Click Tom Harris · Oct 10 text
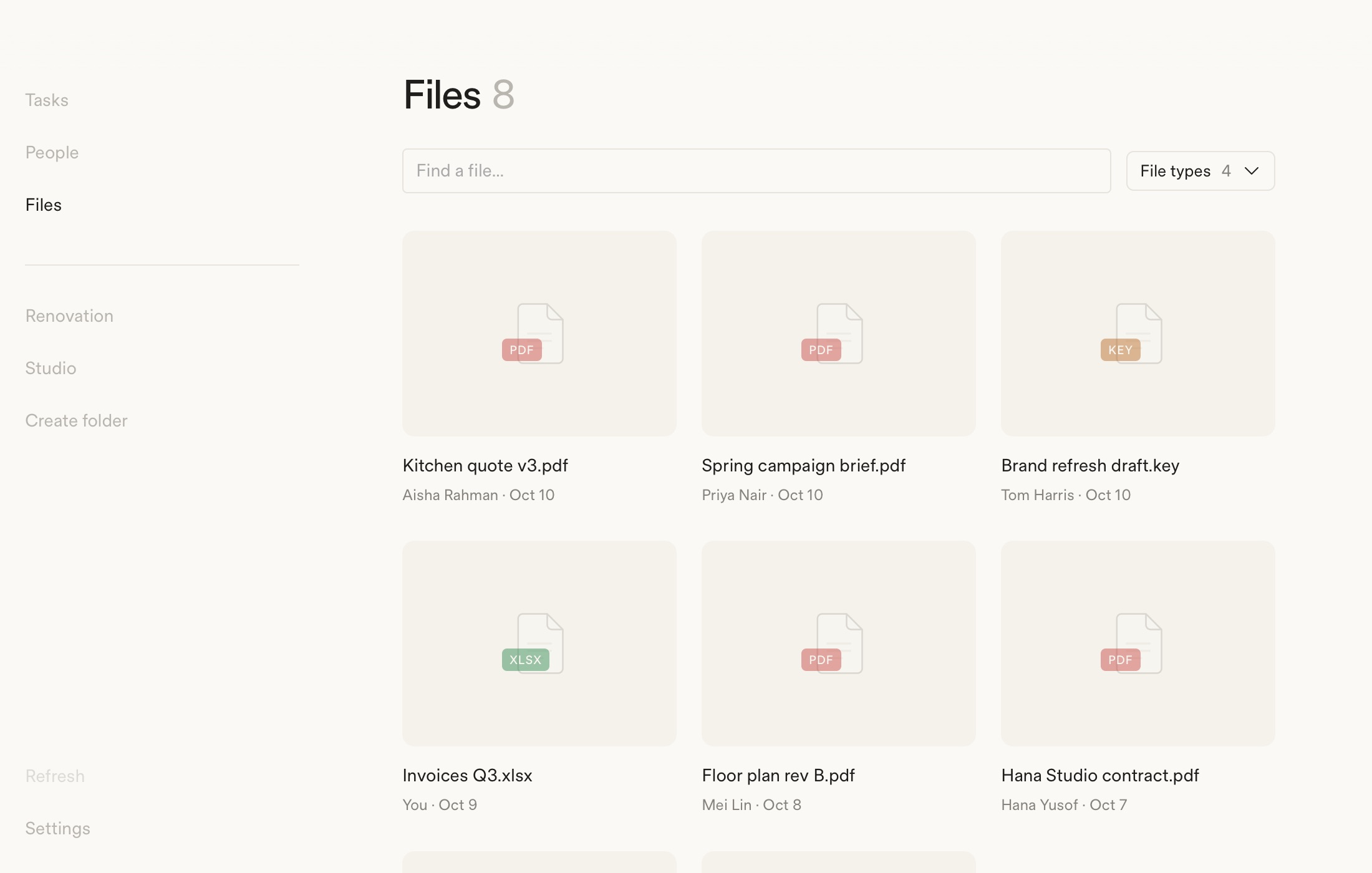The image size is (1372, 873). tap(1066, 495)
